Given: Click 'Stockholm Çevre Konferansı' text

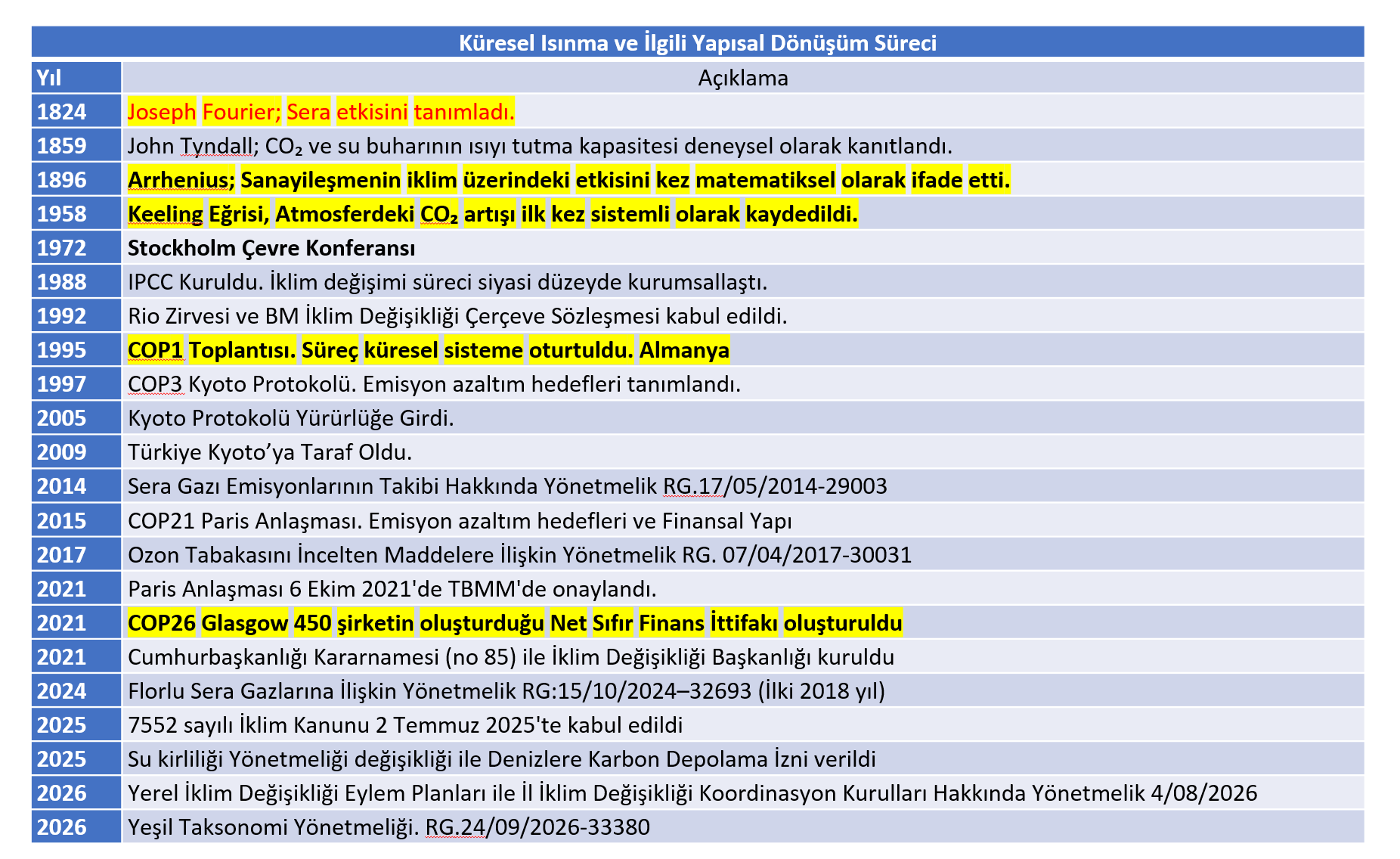Looking at the screenshot, I should point(271,248).
